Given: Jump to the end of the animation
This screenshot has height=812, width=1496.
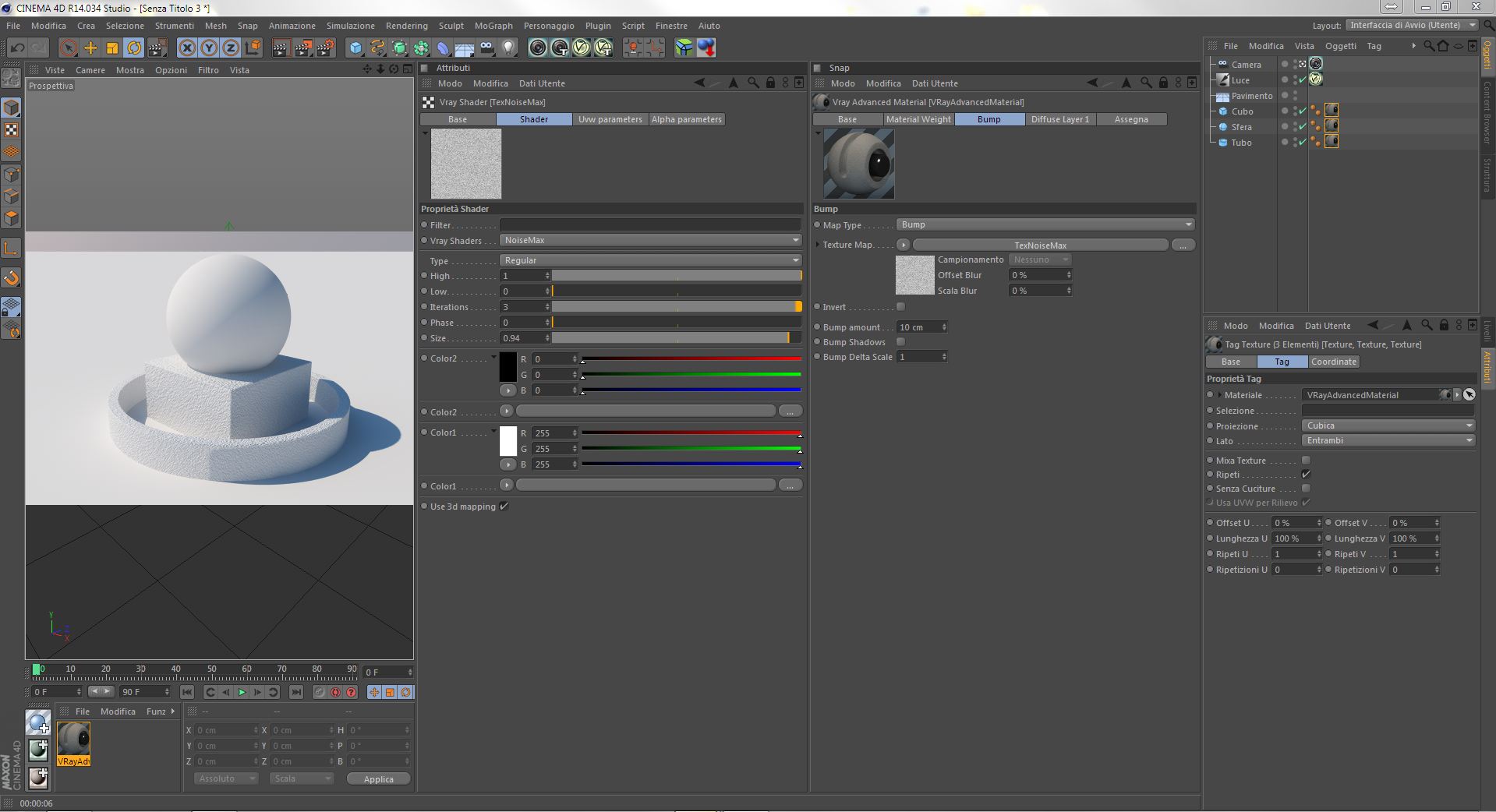Looking at the screenshot, I should pyautogui.click(x=296, y=692).
